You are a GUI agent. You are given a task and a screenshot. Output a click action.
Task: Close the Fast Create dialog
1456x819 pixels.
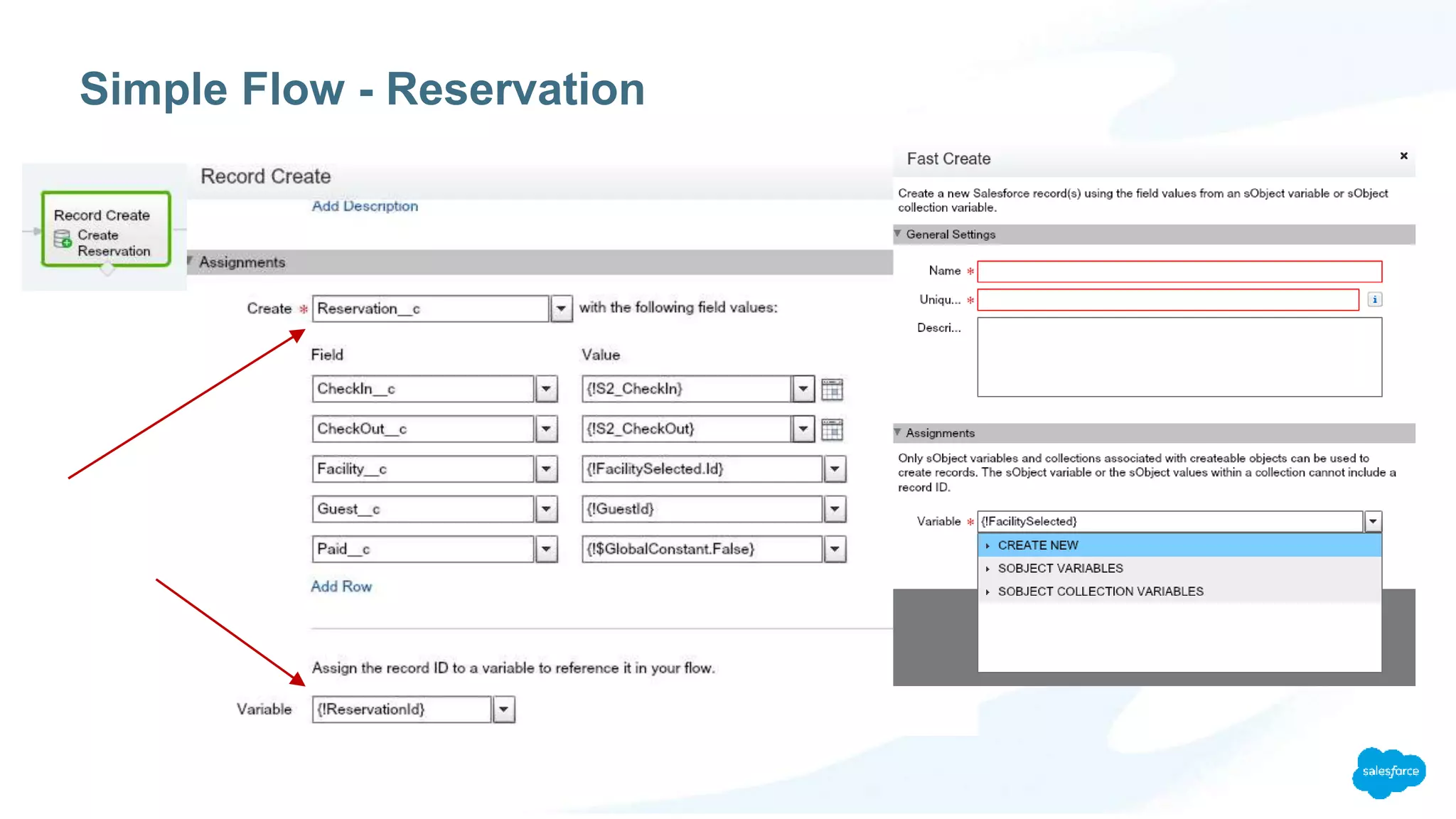point(1403,156)
